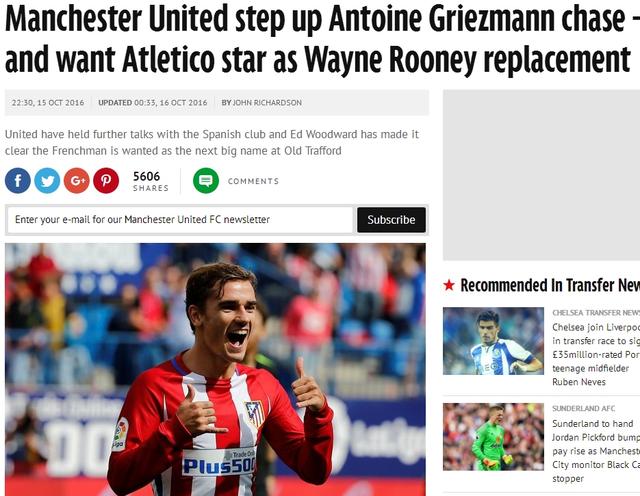This screenshot has height=496, width=640.
Task: Open the COMMENTS link
Action: click(x=253, y=181)
